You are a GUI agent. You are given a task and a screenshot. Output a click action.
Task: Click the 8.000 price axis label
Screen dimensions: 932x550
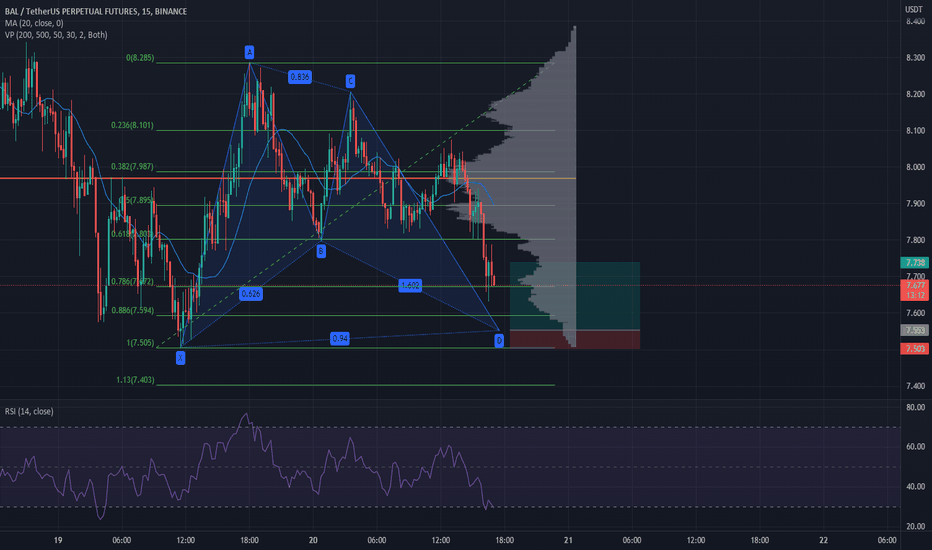[x=915, y=167]
